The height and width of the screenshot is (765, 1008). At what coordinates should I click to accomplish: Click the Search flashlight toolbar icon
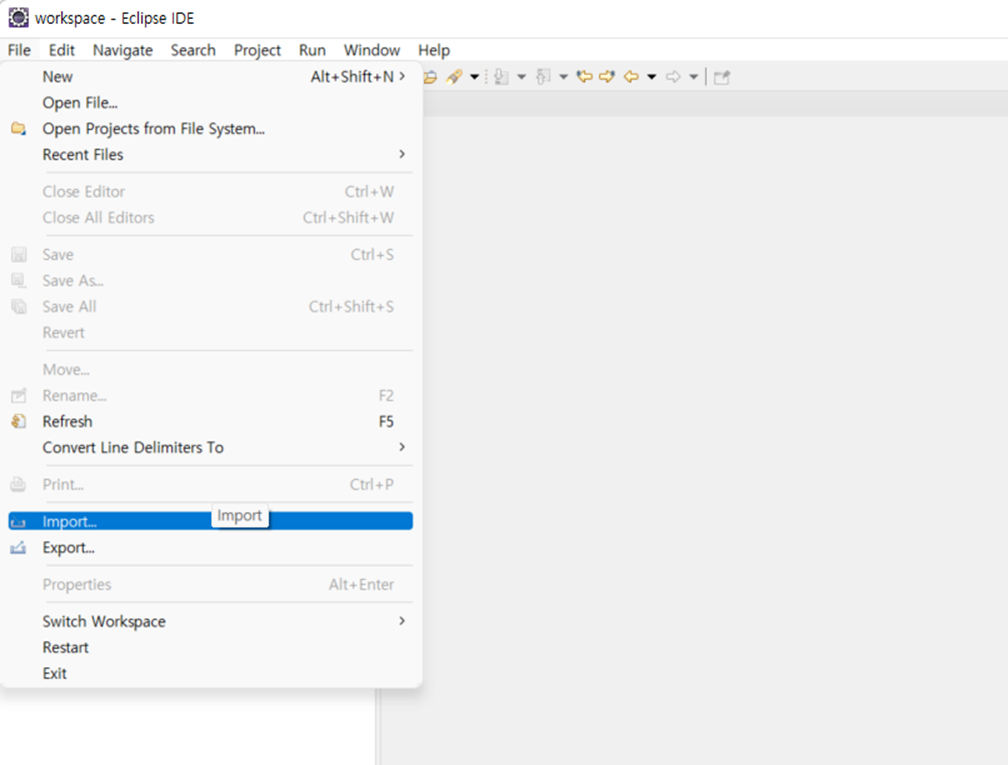(454, 77)
